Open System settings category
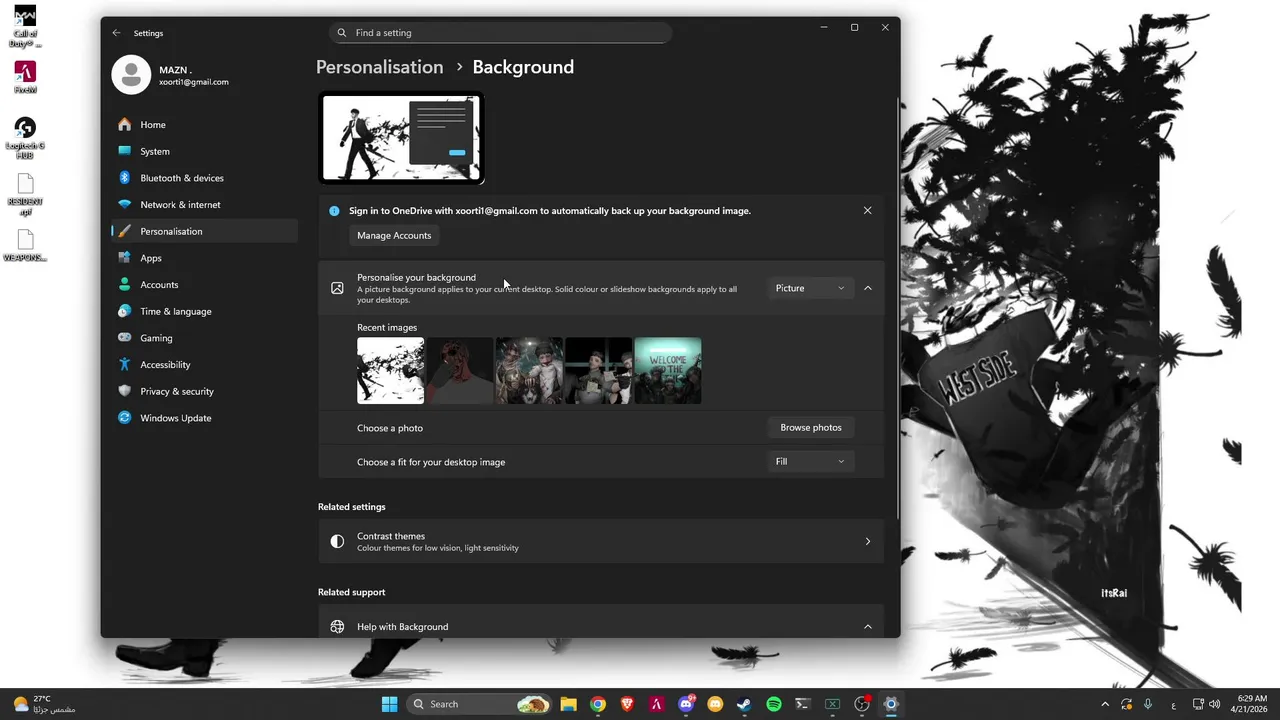 tap(204, 151)
